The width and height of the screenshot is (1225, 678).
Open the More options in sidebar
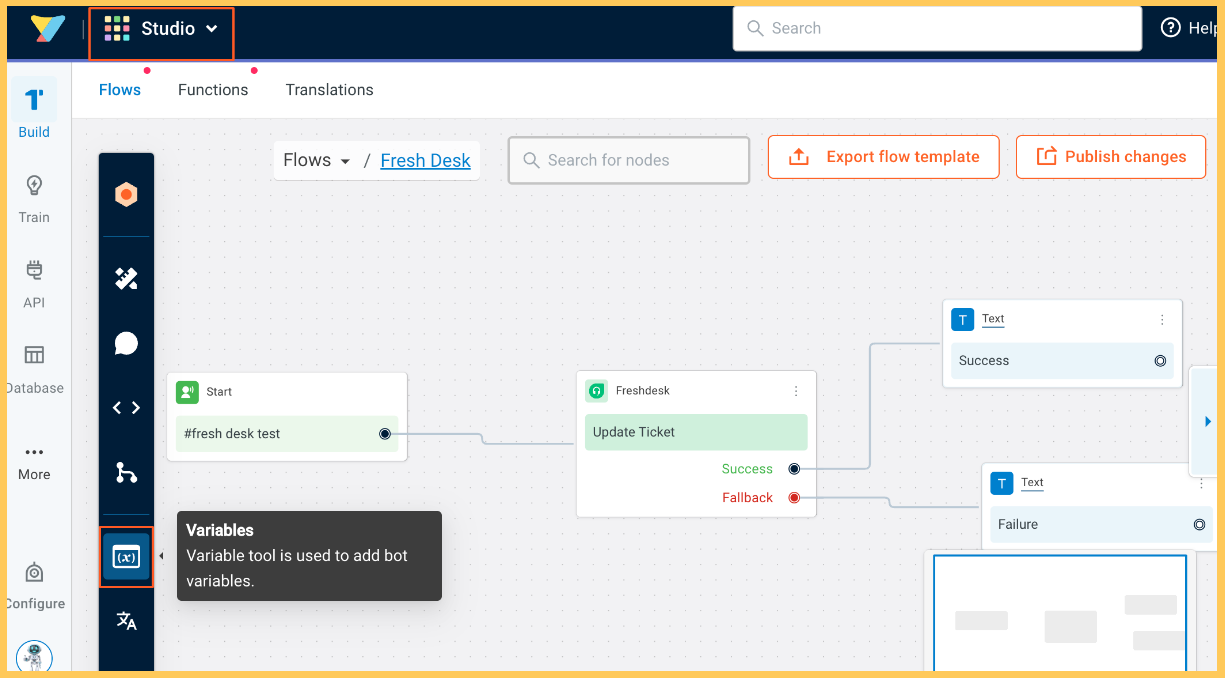pyautogui.click(x=34, y=462)
